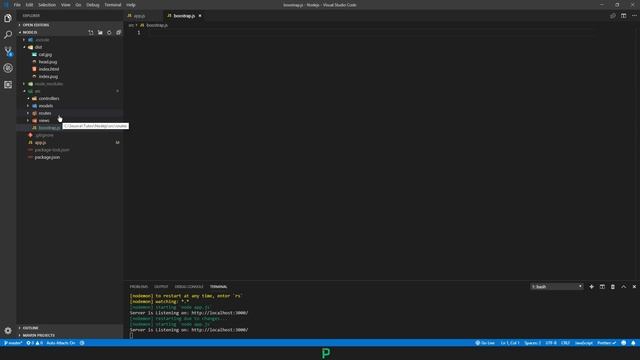Open Source Control view in activity bar
This screenshot has width=640, height=360.
(8, 51)
